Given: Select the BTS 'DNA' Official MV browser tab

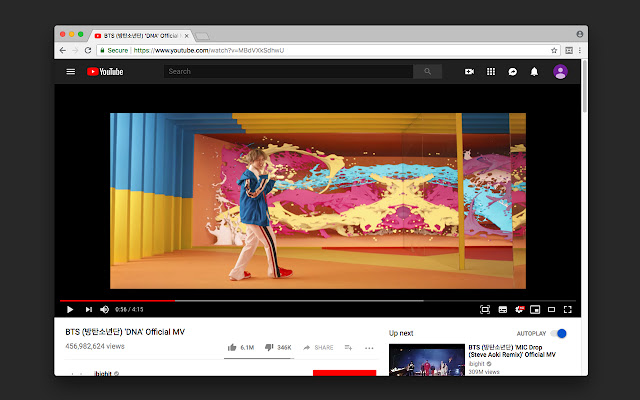Looking at the screenshot, I should pyautogui.click(x=140, y=35).
